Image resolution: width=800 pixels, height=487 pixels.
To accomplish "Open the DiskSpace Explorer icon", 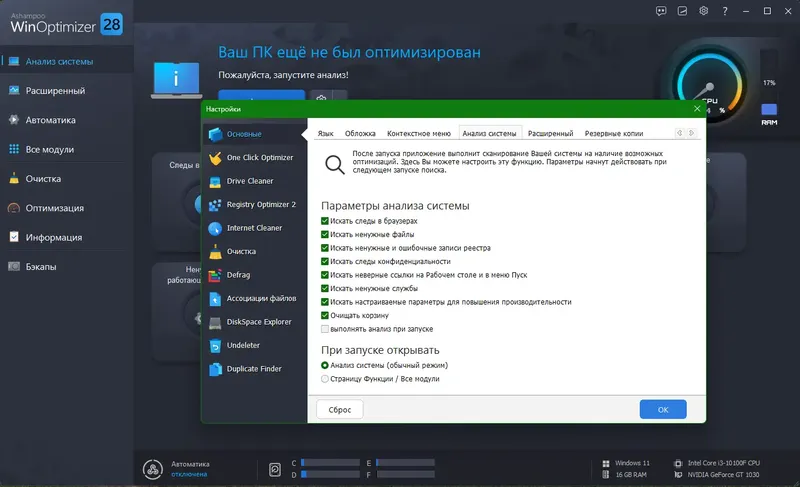I will click(215, 322).
